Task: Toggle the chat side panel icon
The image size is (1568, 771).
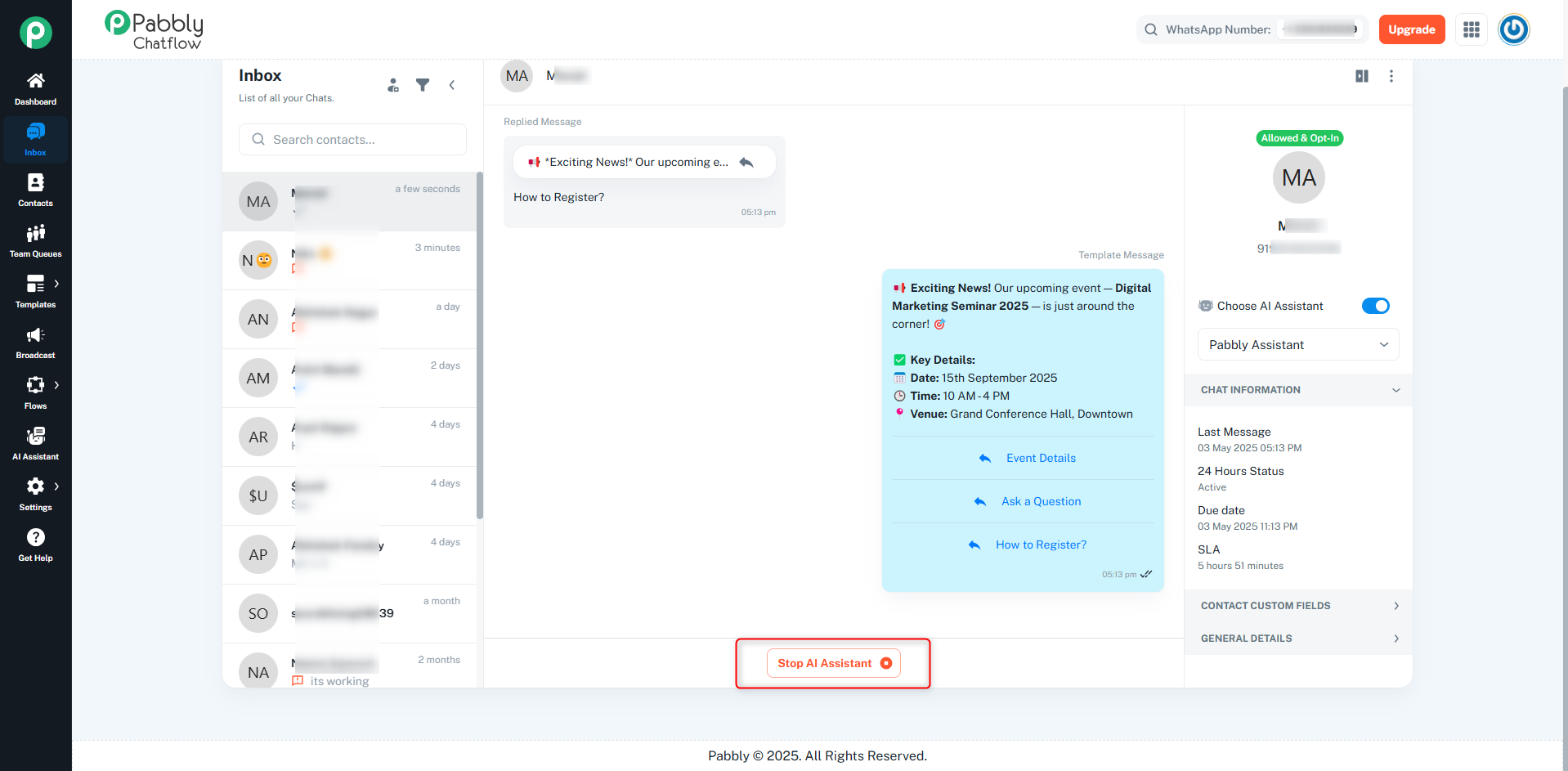Action: [1362, 76]
